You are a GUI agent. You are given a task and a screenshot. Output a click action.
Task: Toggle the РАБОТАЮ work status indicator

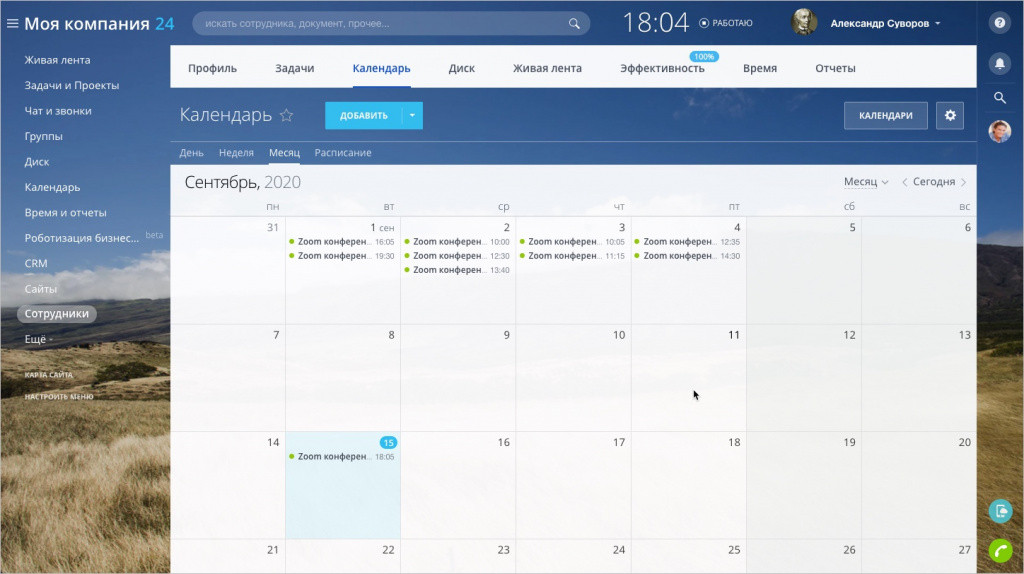(x=726, y=23)
